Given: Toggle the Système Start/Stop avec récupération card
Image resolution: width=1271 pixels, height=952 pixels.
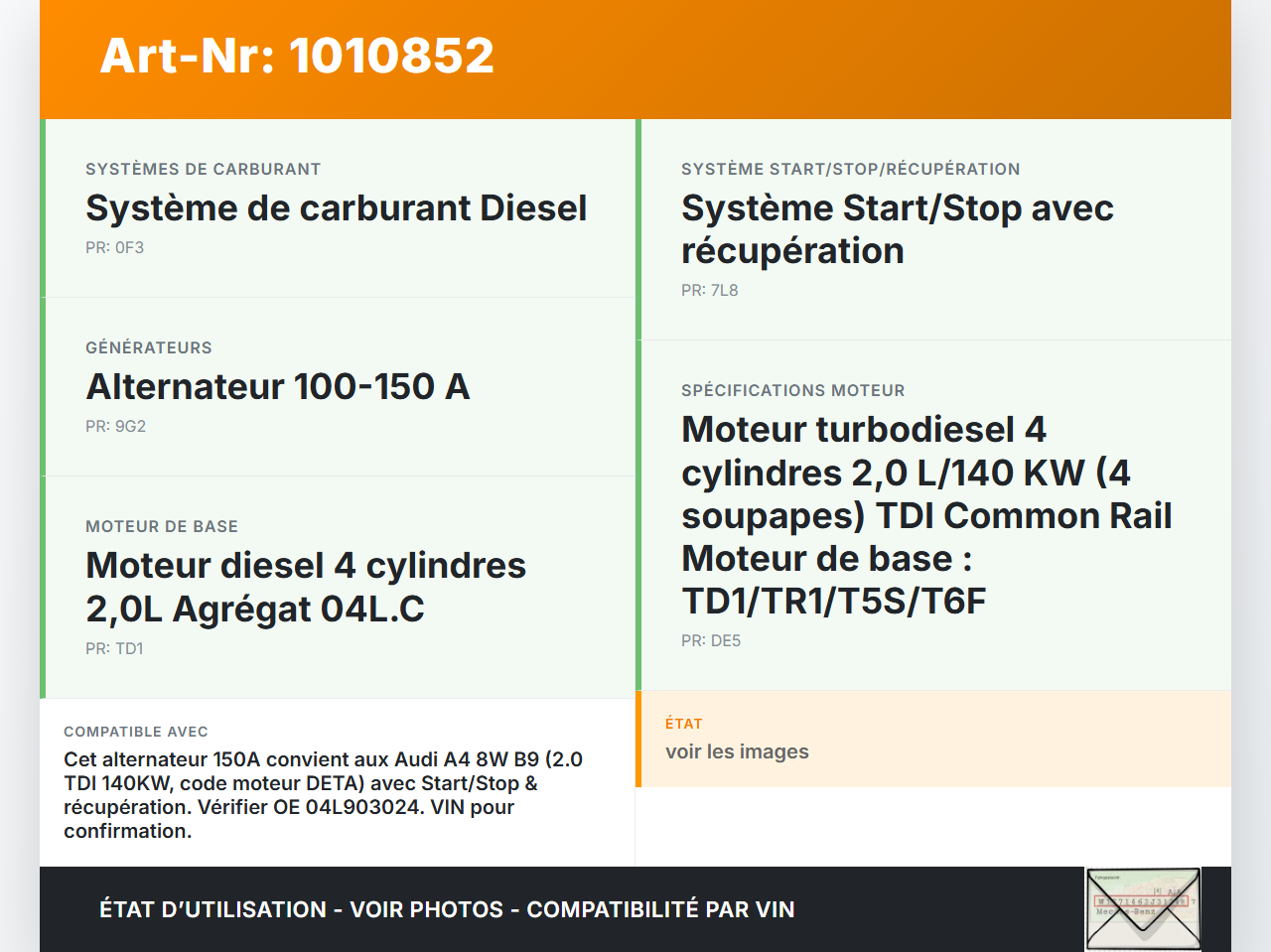Looking at the screenshot, I should [897, 228].
